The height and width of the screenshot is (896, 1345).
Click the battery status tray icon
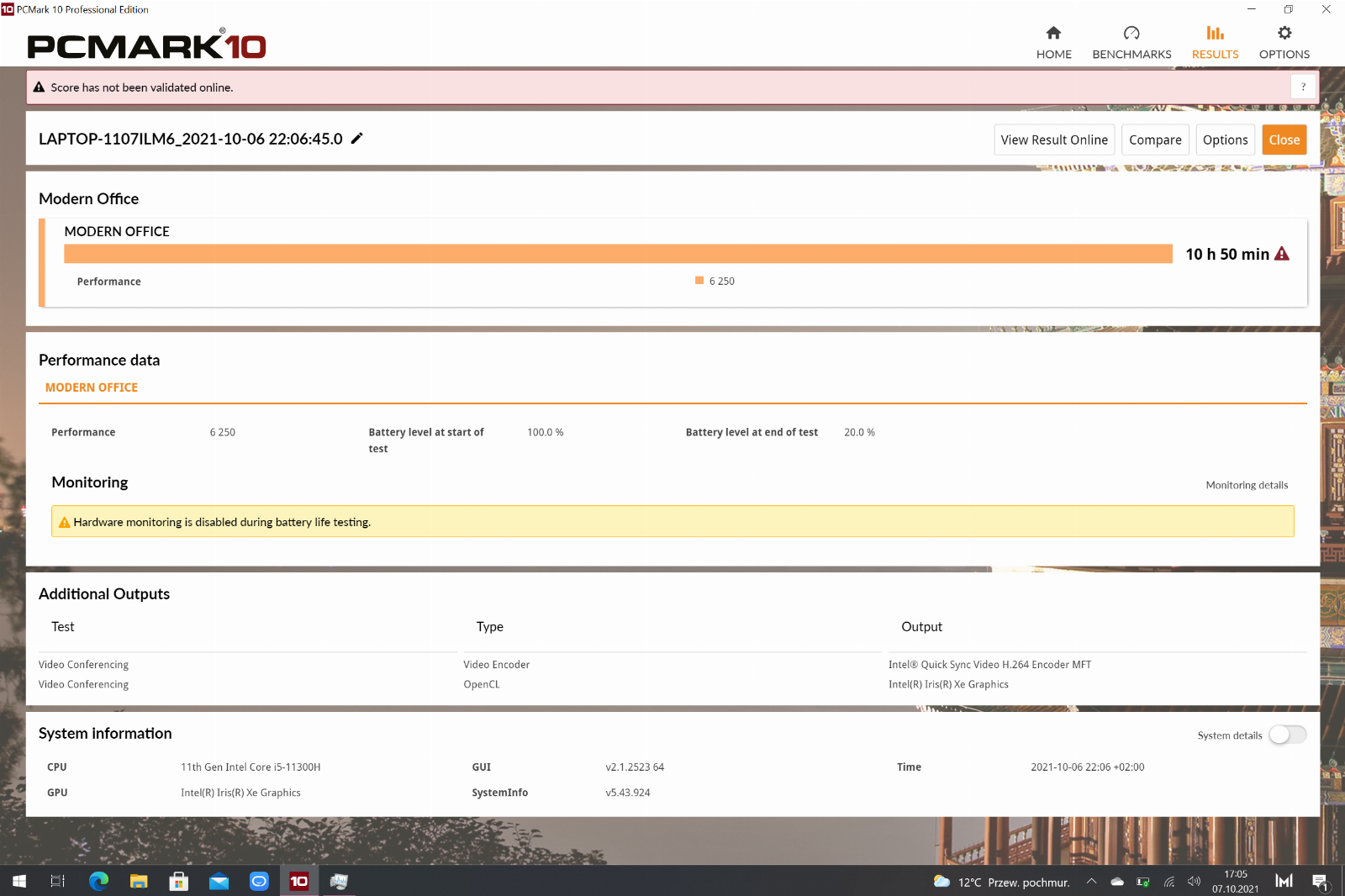click(1143, 882)
